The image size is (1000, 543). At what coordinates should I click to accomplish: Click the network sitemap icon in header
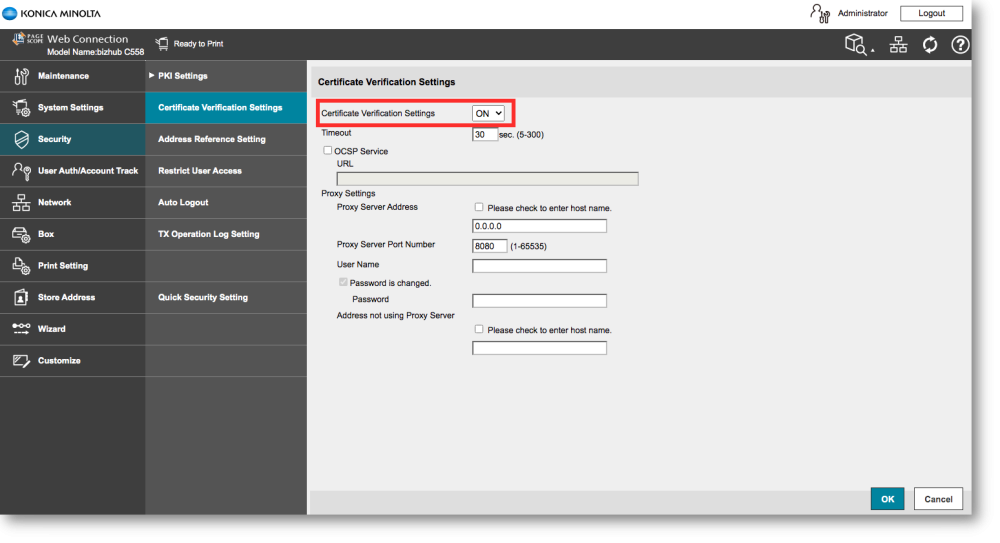tap(899, 44)
